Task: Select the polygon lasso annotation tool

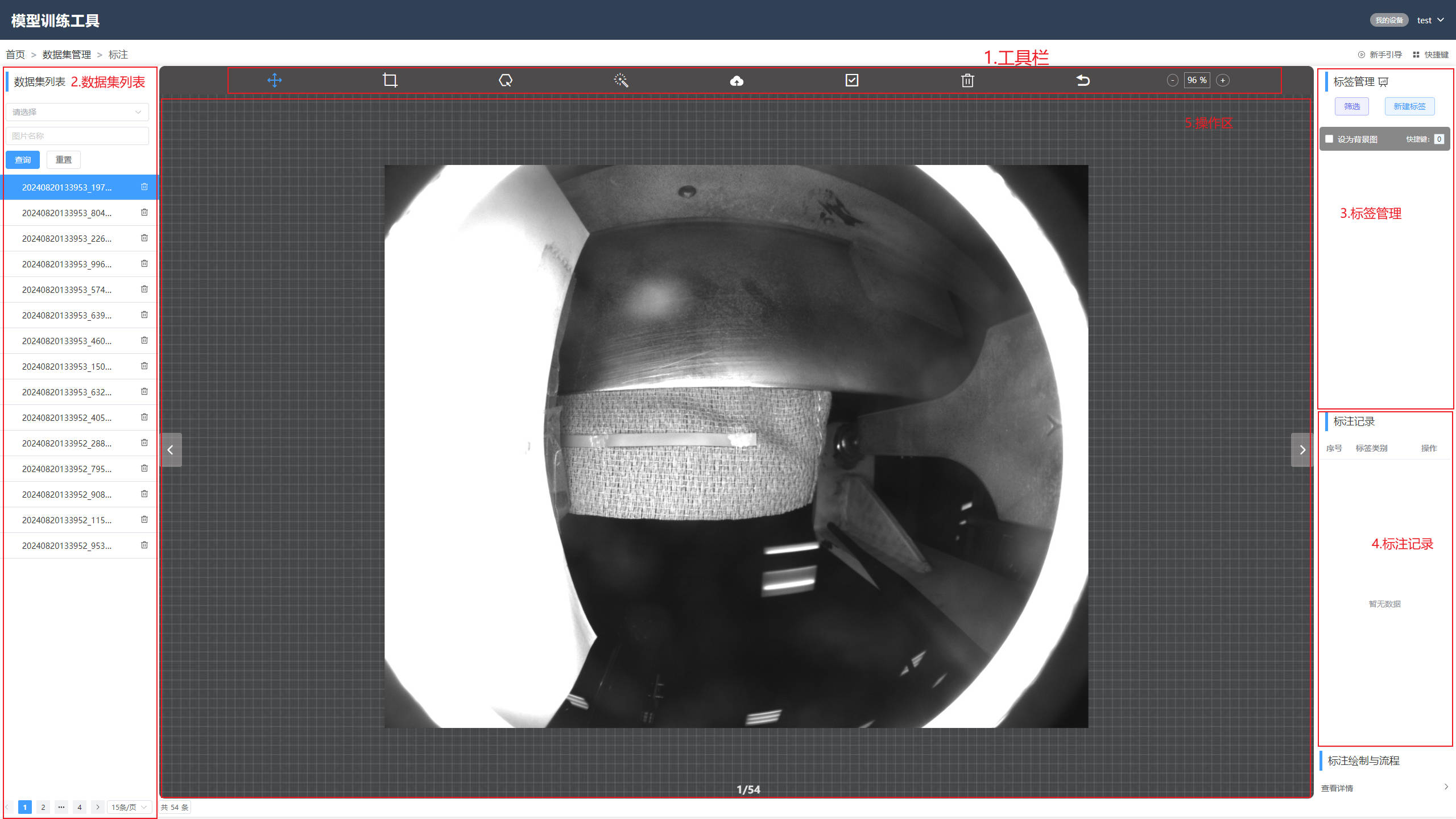Action: [506, 80]
